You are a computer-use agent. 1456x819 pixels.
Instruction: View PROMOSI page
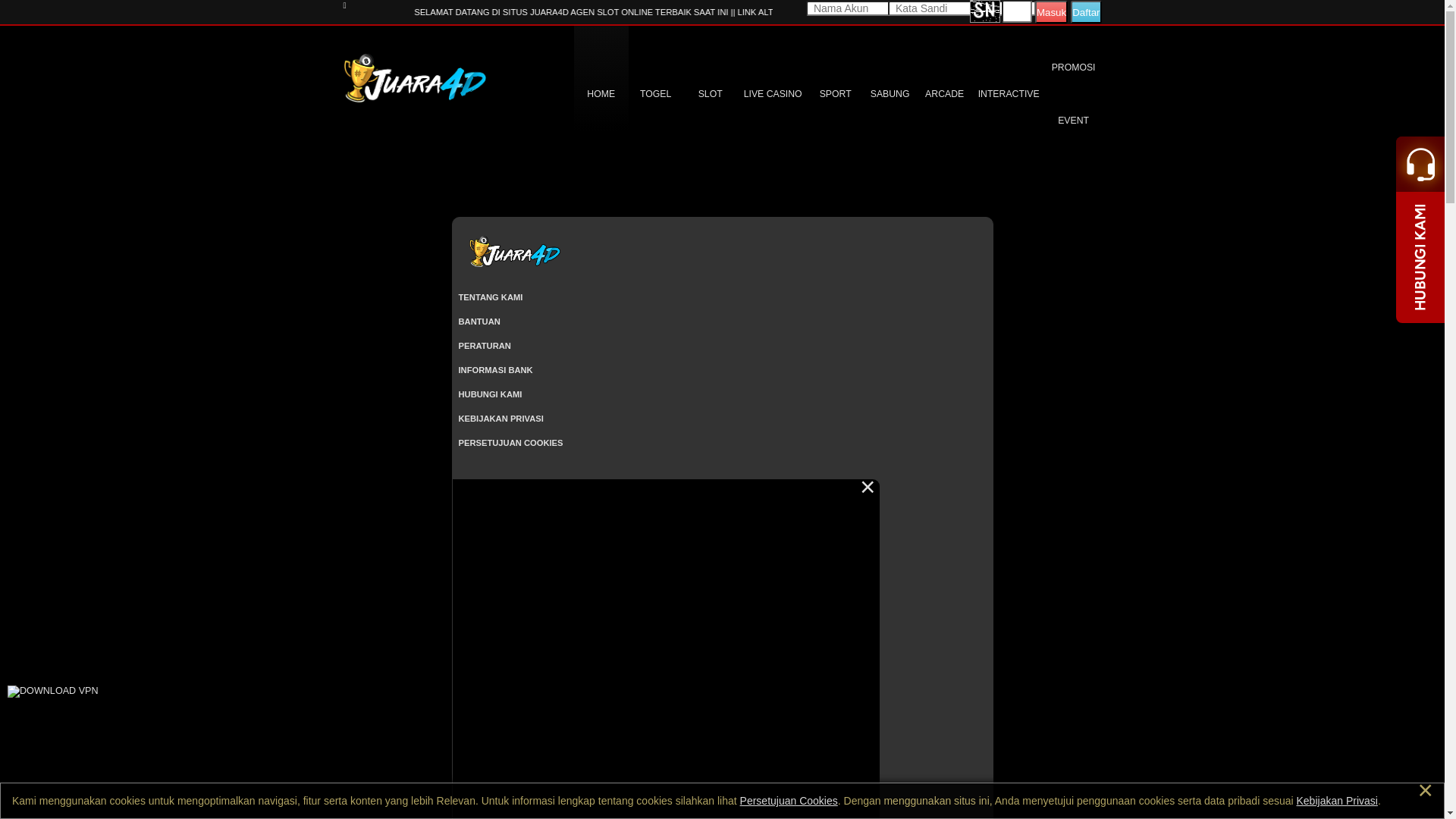pyautogui.click(x=1073, y=67)
